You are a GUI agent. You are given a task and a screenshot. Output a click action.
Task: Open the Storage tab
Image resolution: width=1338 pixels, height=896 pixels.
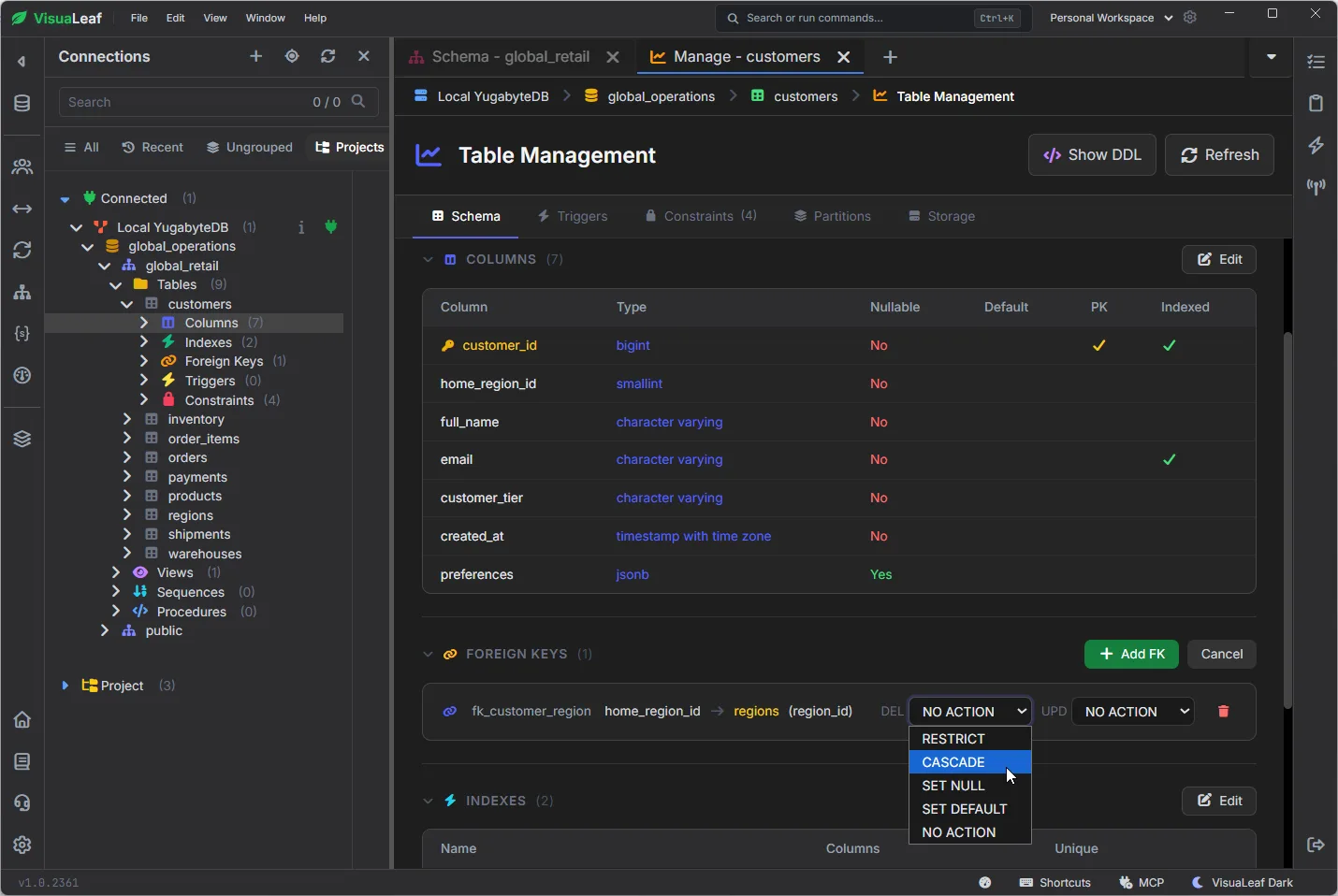tap(942, 216)
